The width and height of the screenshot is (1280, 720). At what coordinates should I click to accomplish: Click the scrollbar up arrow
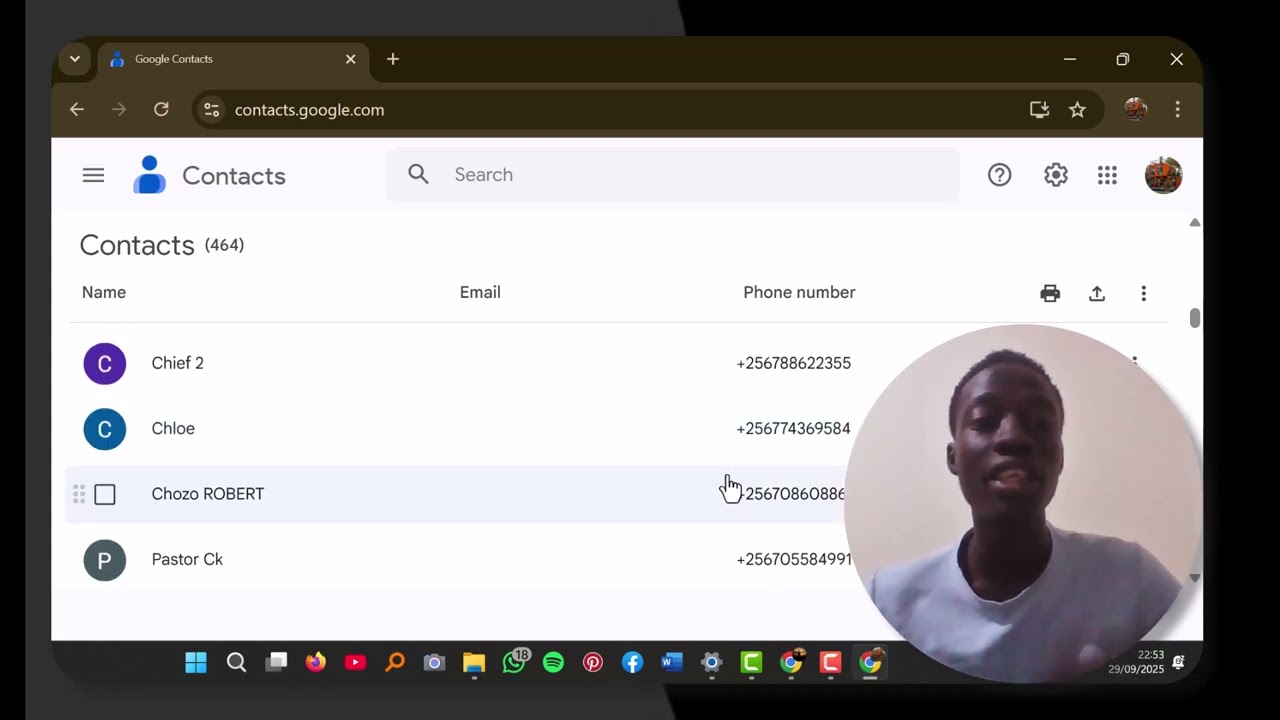[x=1194, y=222]
